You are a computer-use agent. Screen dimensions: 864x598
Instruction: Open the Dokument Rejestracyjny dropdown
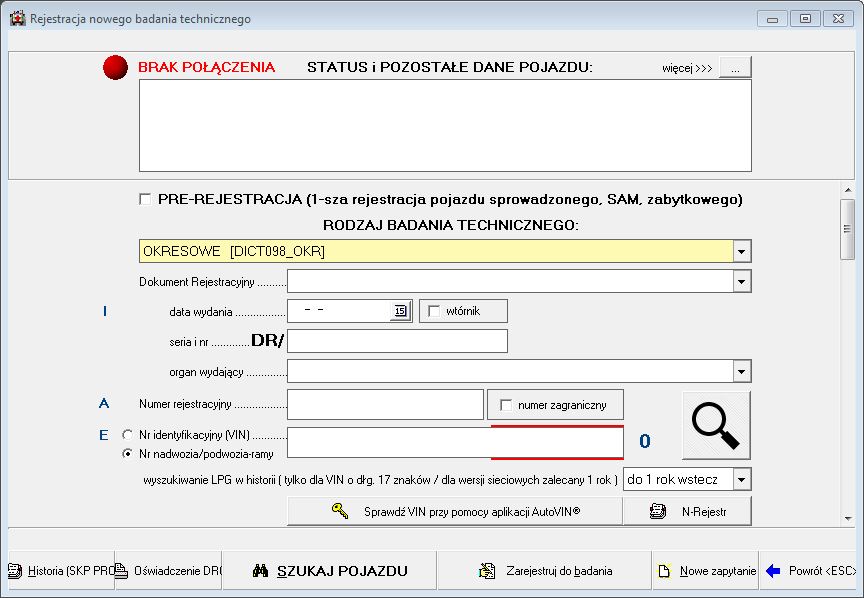click(741, 281)
